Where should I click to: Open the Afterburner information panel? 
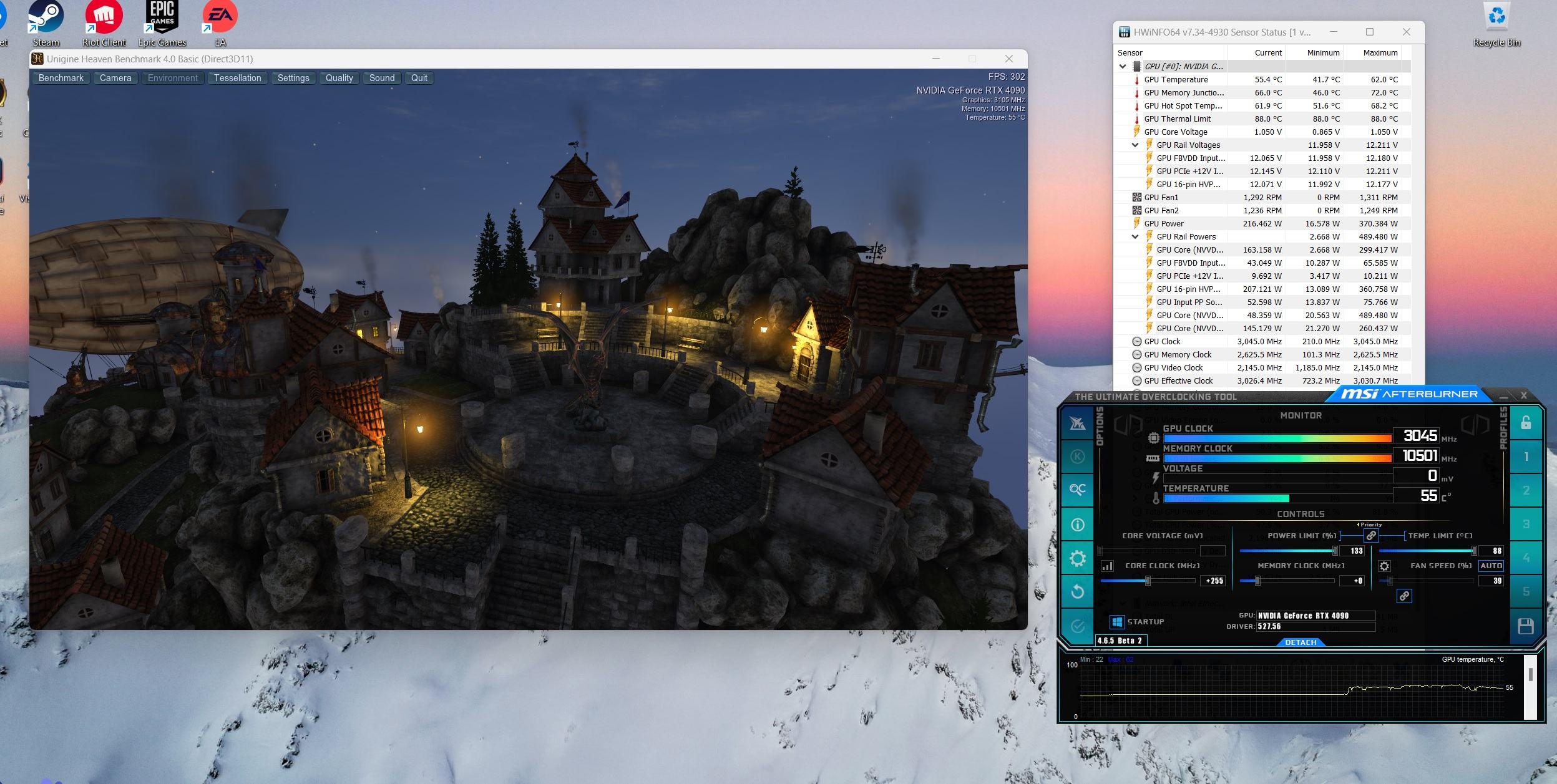tap(1077, 525)
